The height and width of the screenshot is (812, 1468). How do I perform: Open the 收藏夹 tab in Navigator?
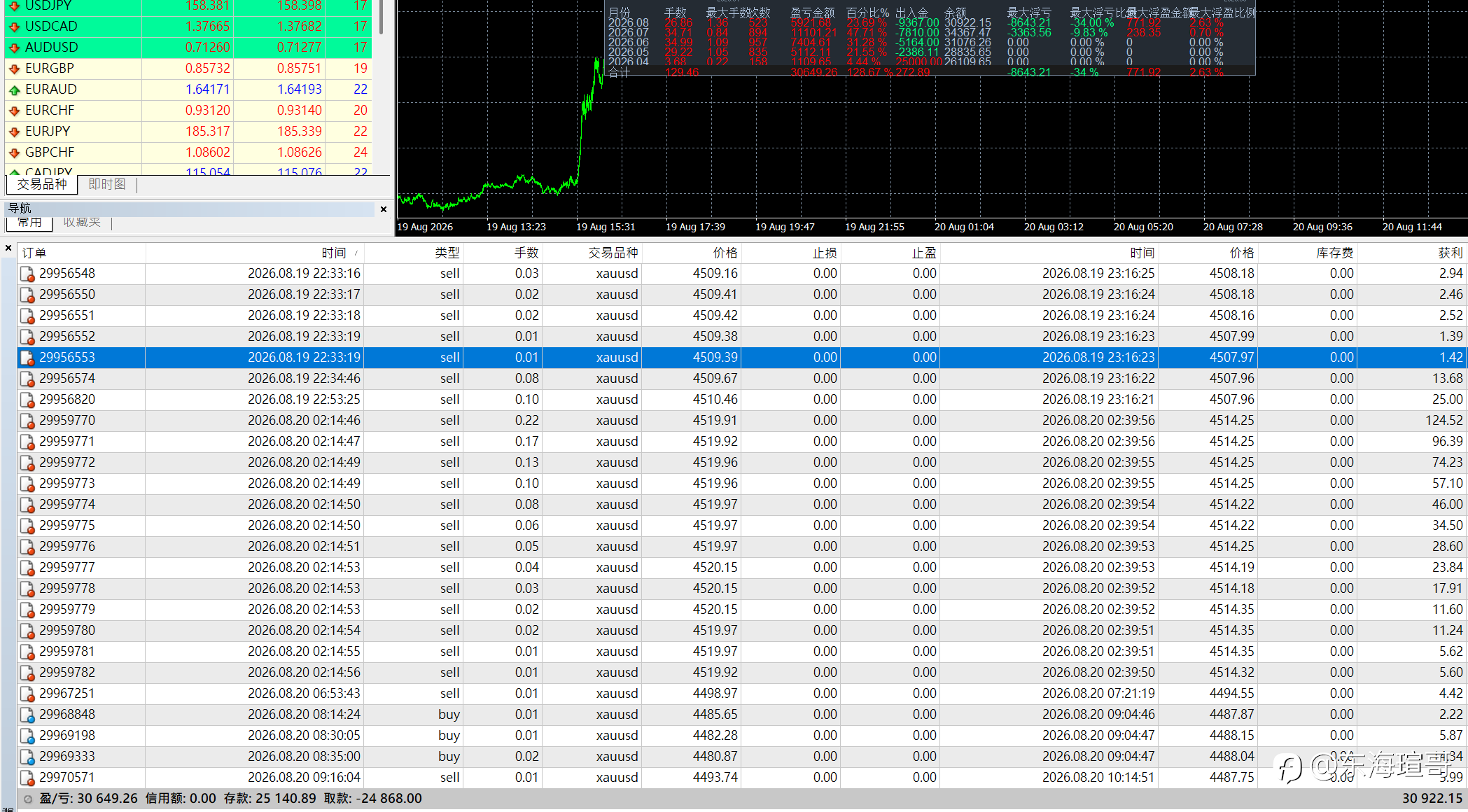pyautogui.click(x=82, y=223)
